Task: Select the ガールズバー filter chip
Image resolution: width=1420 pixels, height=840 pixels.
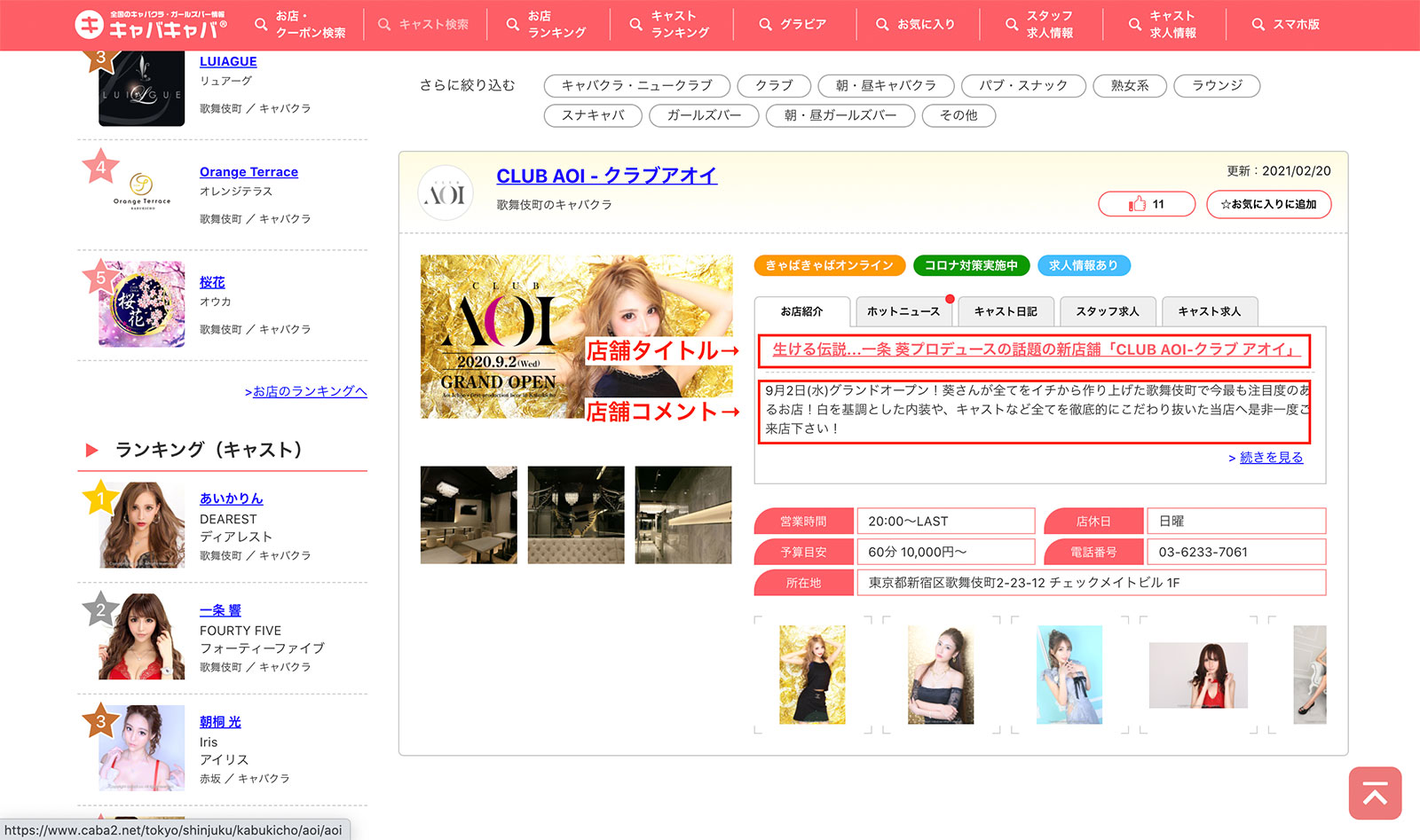Action: pyautogui.click(x=704, y=115)
